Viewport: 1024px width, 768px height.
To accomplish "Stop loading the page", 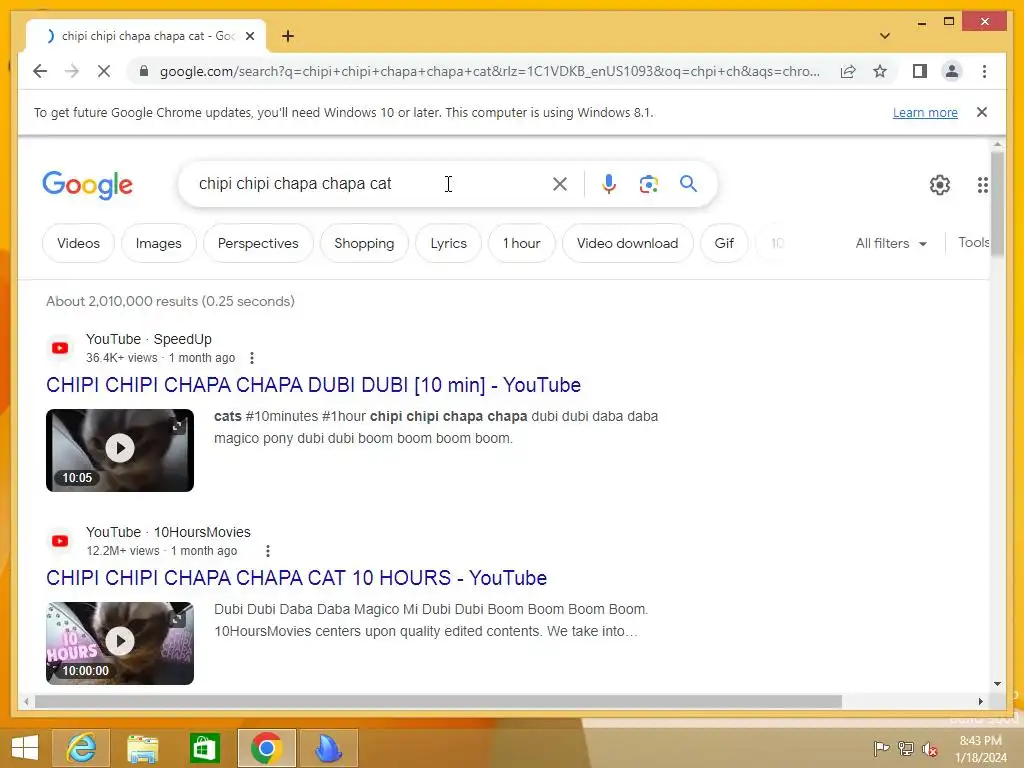I will coord(104,71).
